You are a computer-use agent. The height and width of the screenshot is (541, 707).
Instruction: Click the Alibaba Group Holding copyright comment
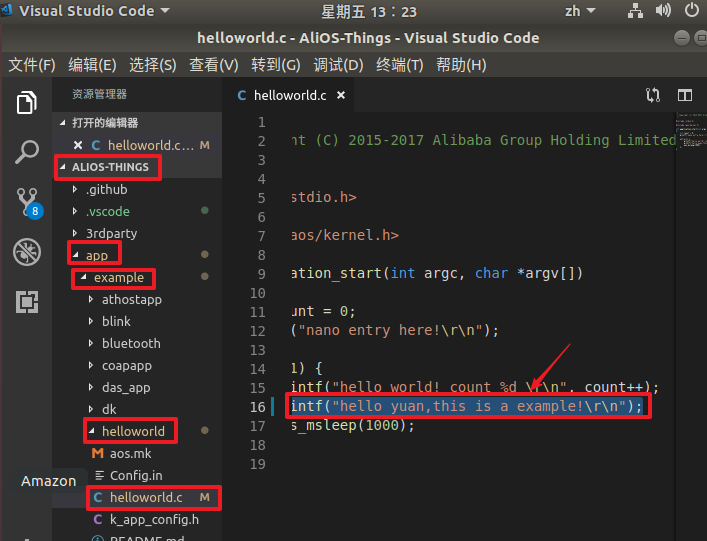483,141
